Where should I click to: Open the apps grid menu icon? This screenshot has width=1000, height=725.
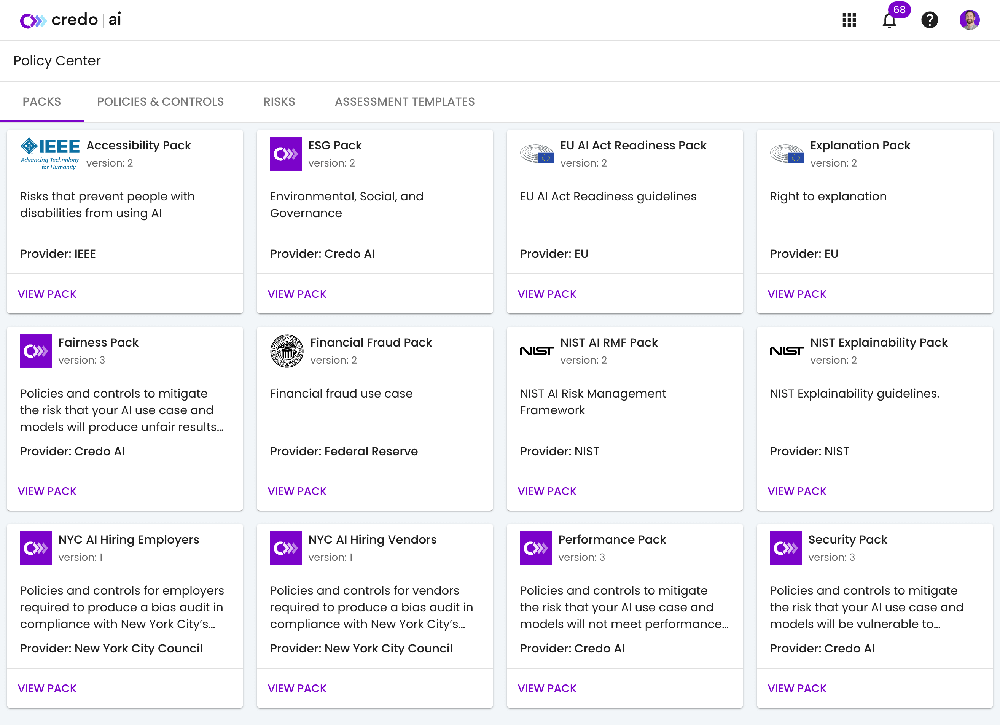(x=849, y=20)
